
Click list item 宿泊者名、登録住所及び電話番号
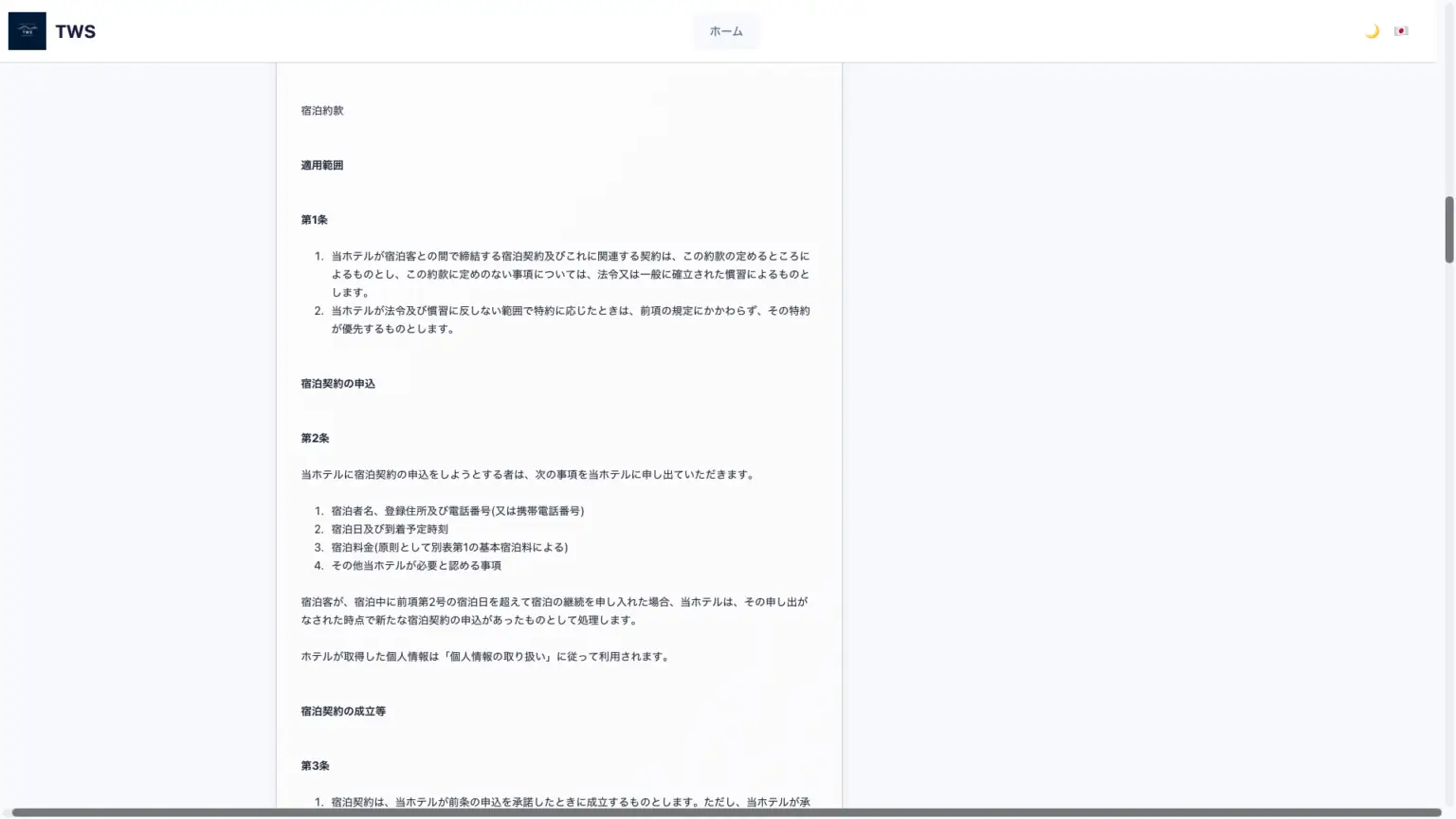point(457,511)
